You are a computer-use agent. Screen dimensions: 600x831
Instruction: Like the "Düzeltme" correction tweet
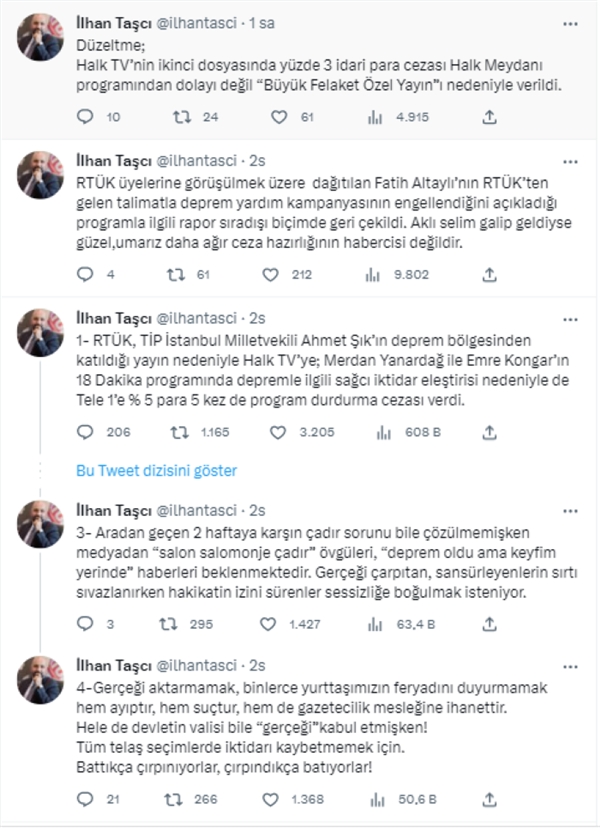(278, 117)
